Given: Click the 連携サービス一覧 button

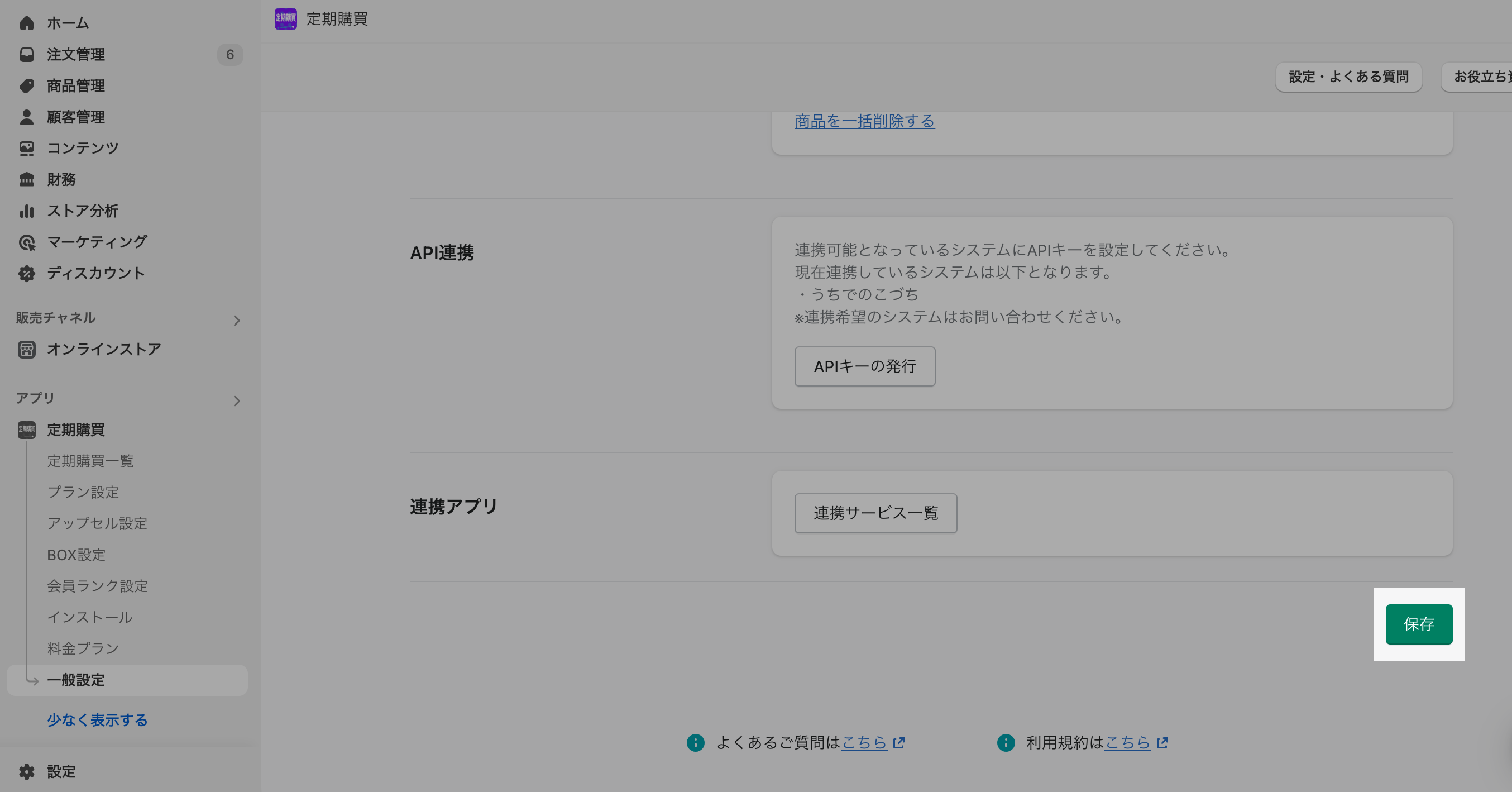Looking at the screenshot, I should point(875,513).
